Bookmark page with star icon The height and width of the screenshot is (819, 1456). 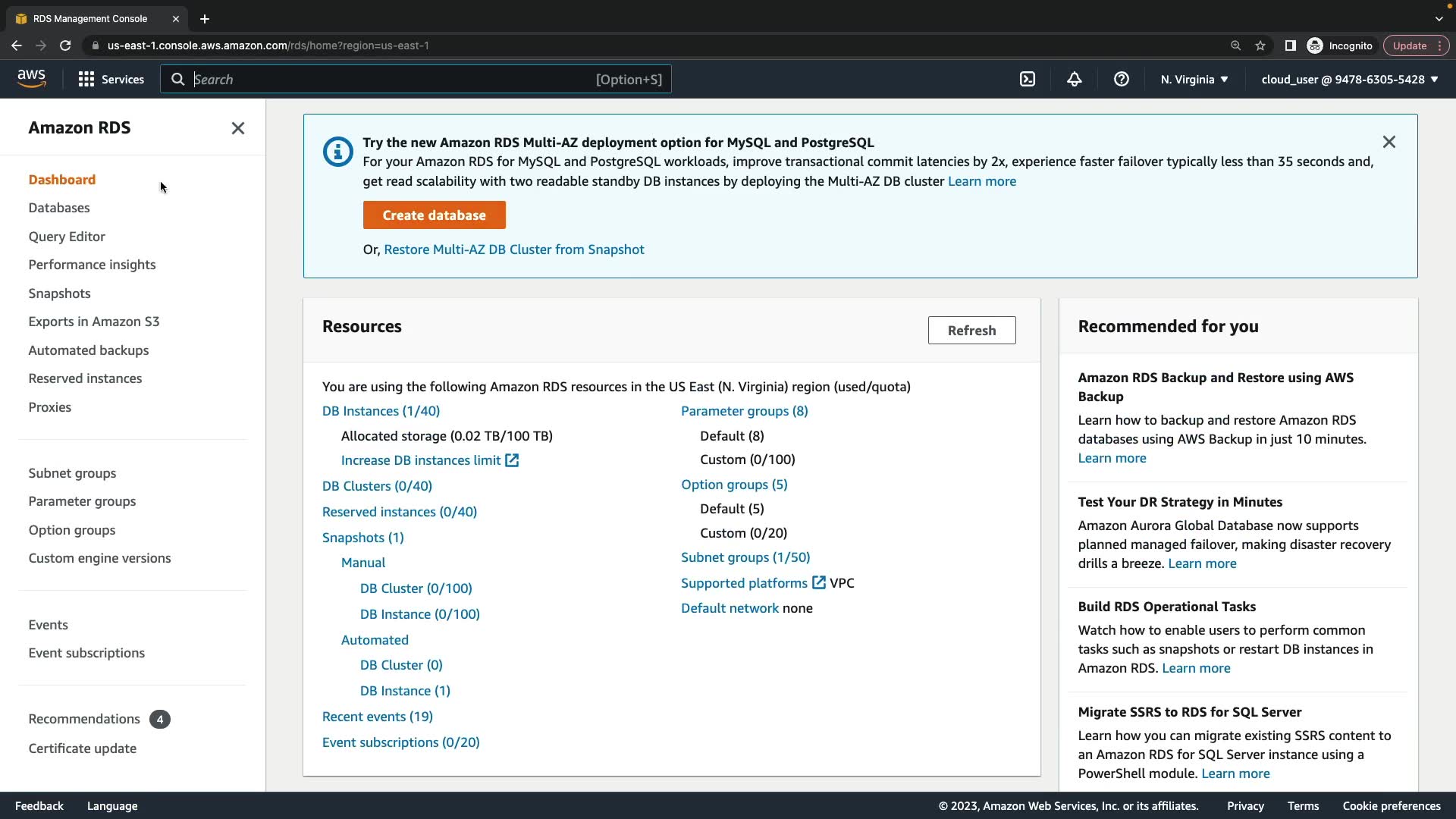point(1260,45)
